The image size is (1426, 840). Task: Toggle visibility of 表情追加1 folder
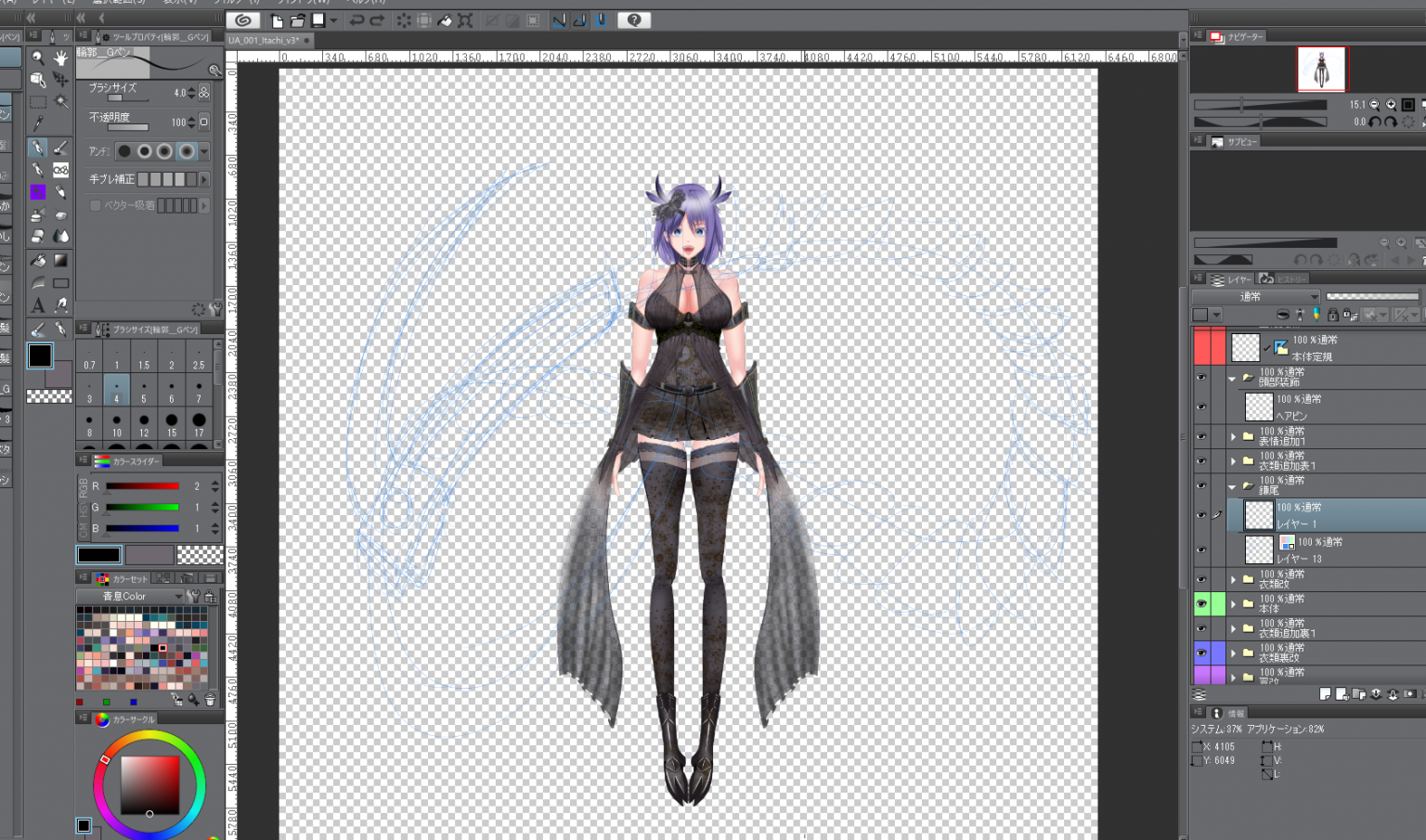(x=1201, y=436)
